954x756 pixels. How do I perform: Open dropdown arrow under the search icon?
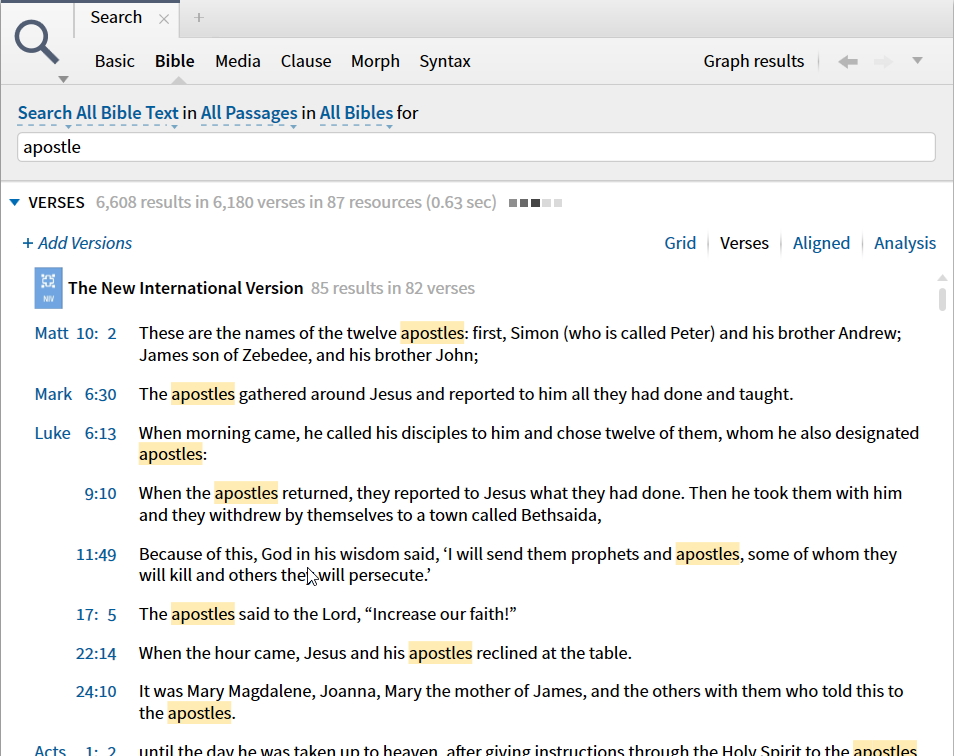pos(63,79)
